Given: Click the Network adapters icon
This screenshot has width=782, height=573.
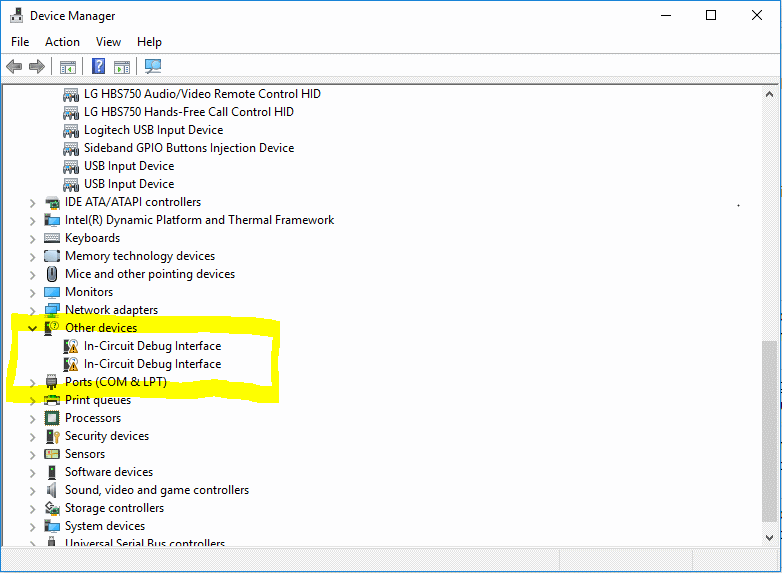Looking at the screenshot, I should click(52, 310).
